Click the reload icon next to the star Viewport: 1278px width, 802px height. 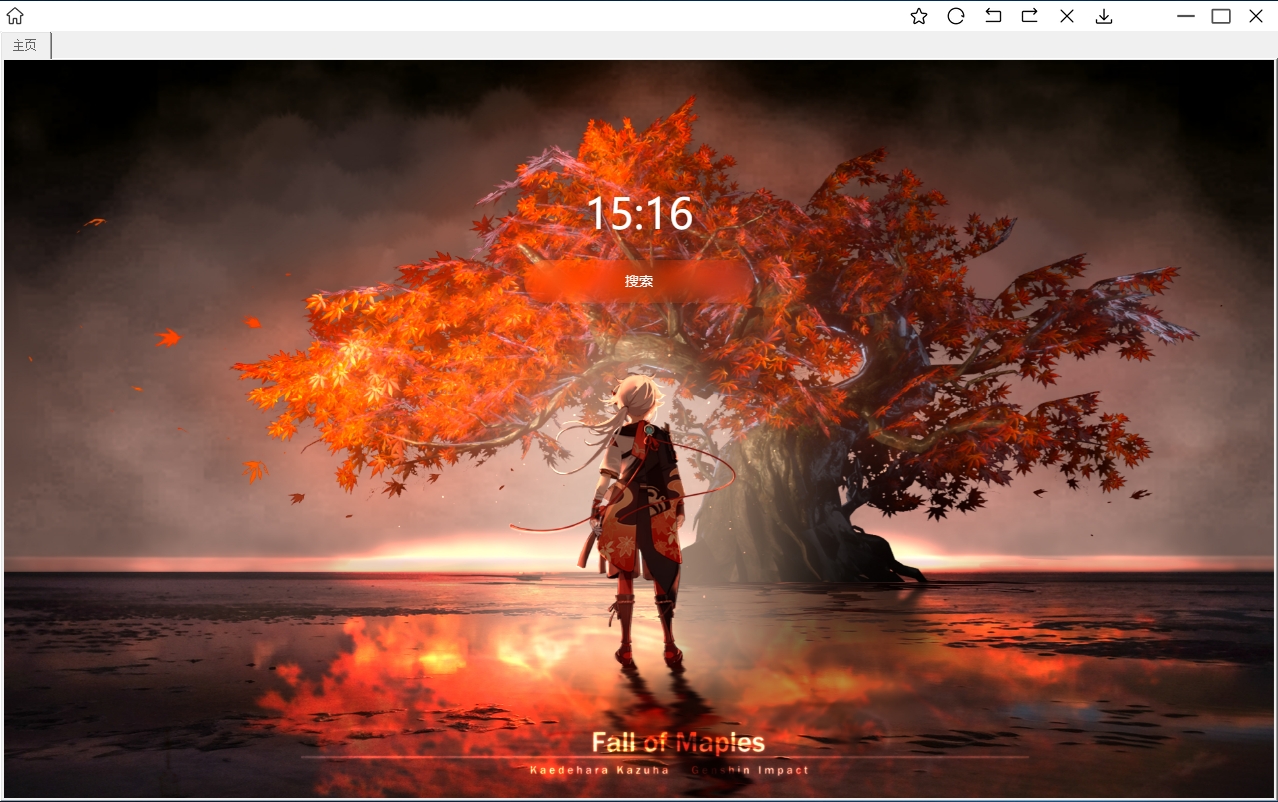tap(955, 16)
